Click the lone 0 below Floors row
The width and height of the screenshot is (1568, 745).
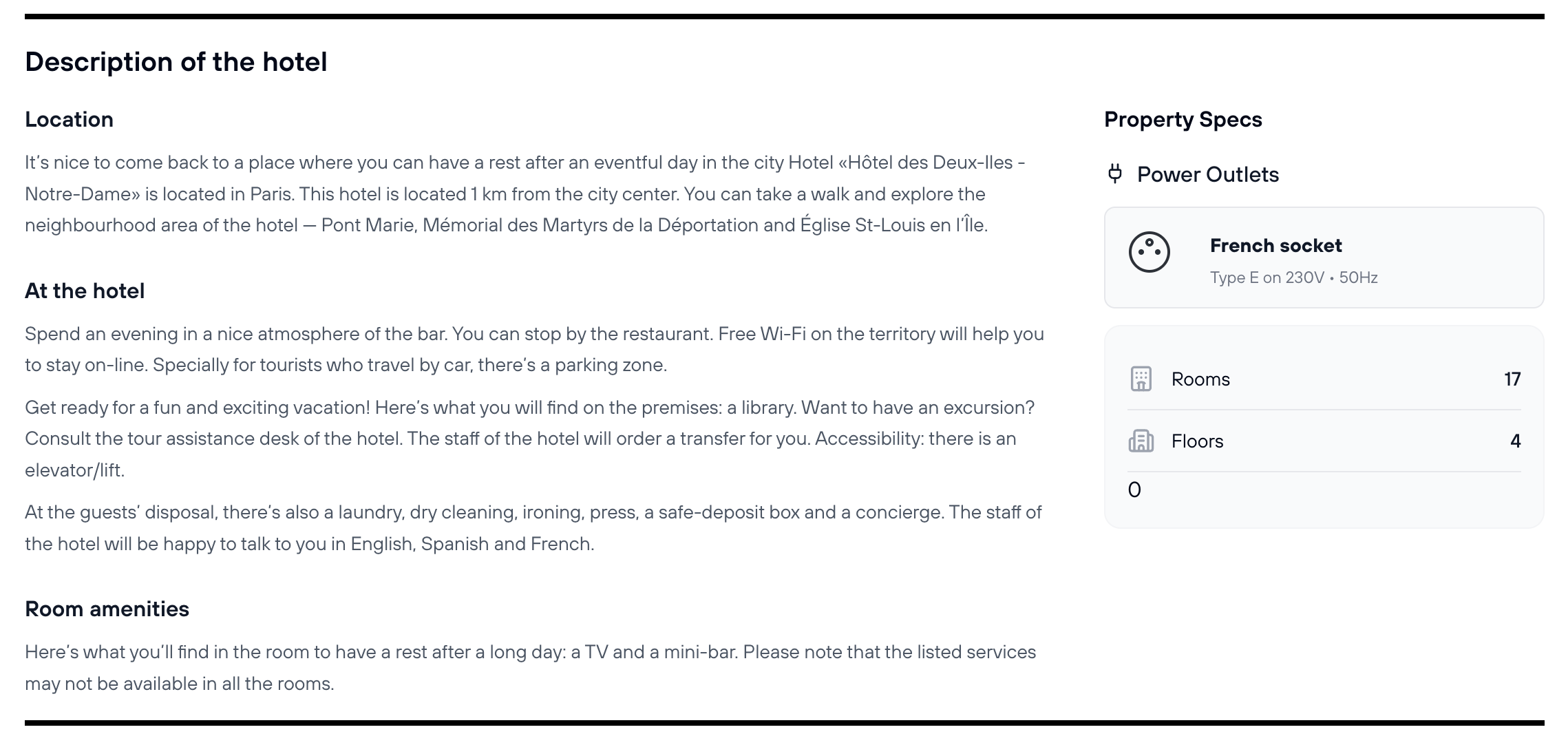(x=1134, y=490)
